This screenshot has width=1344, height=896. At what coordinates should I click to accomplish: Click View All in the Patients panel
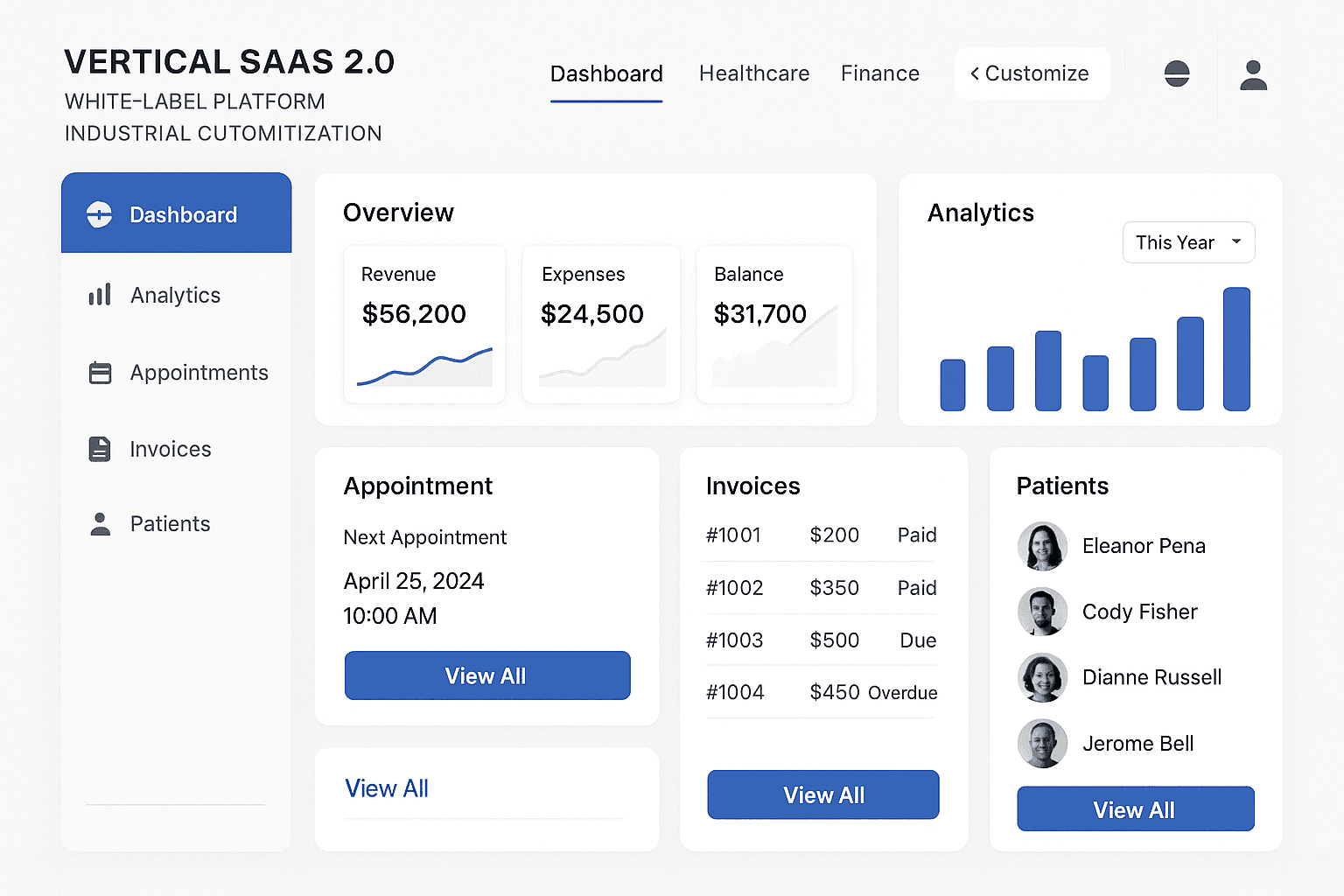1135,809
